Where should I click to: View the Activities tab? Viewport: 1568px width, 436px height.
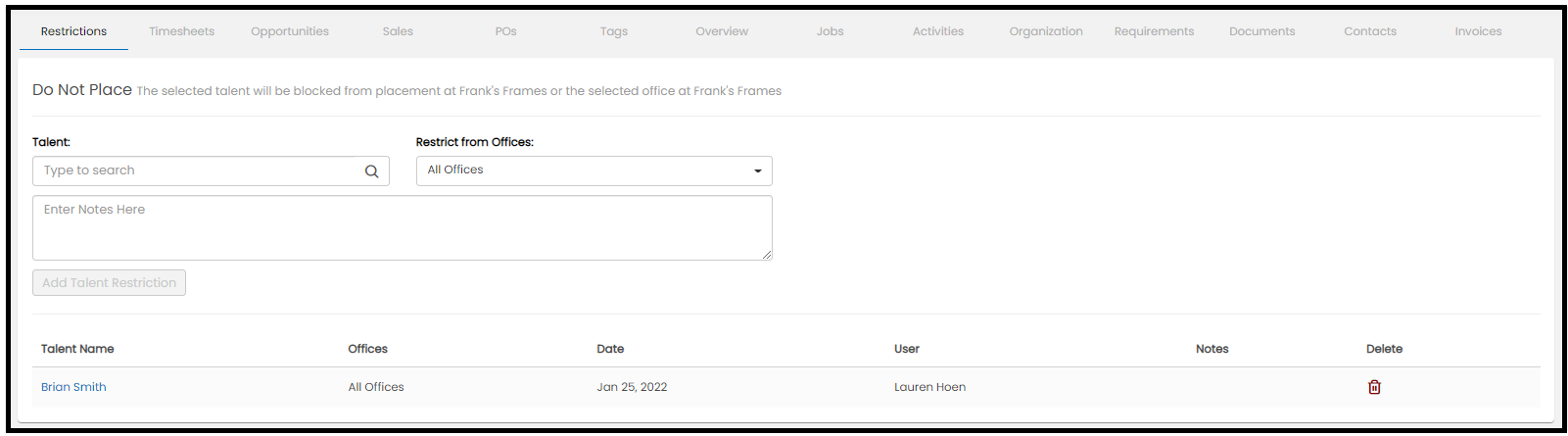click(x=938, y=31)
